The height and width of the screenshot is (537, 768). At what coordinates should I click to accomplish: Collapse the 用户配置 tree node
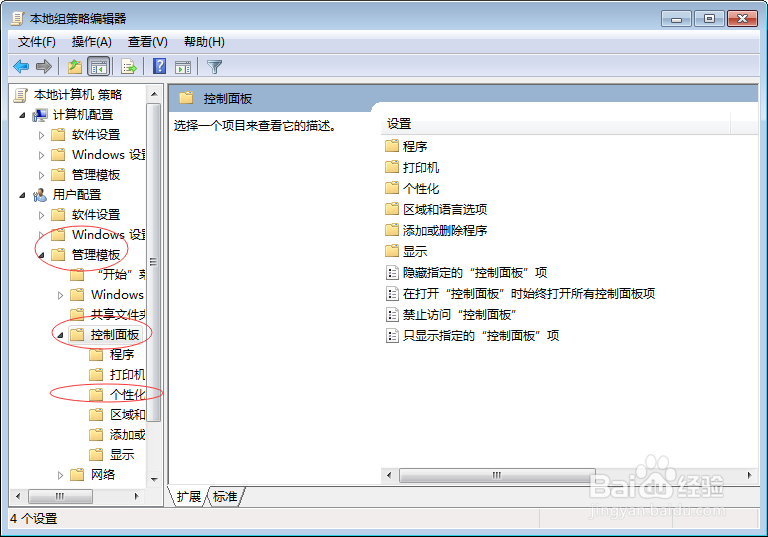pyautogui.click(x=22, y=195)
